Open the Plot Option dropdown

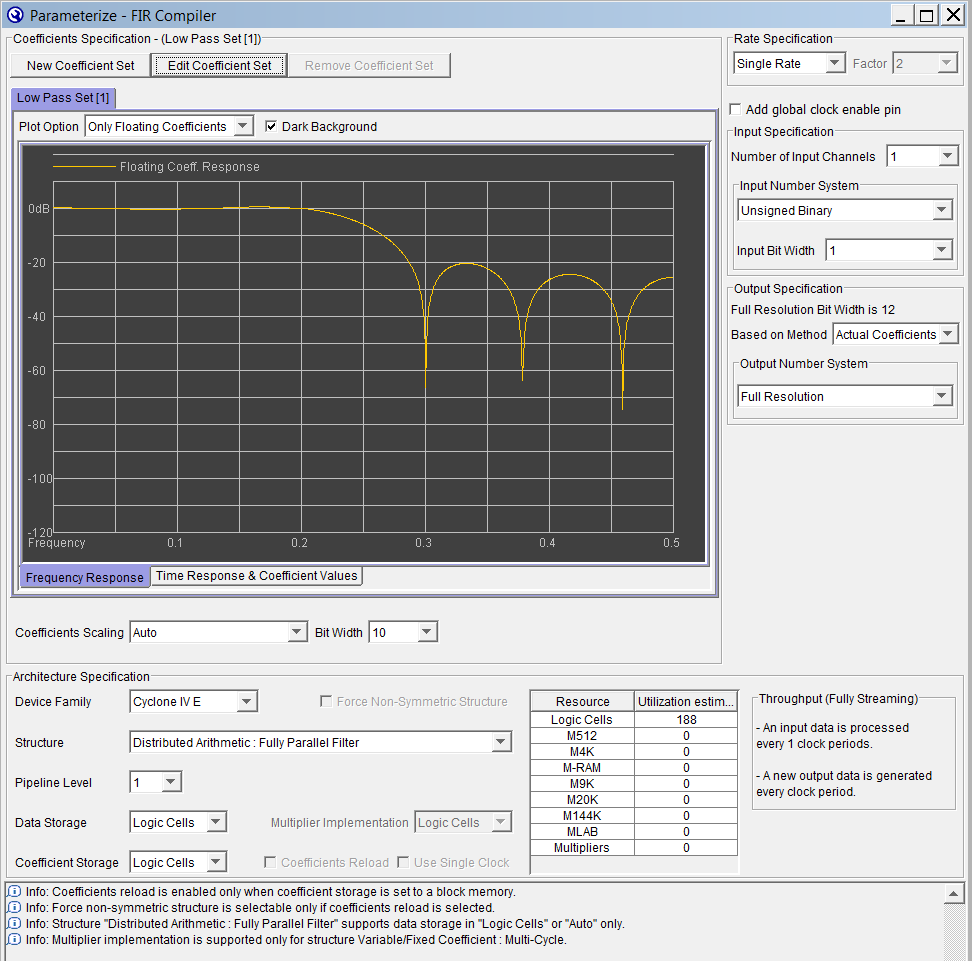(x=243, y=126)
